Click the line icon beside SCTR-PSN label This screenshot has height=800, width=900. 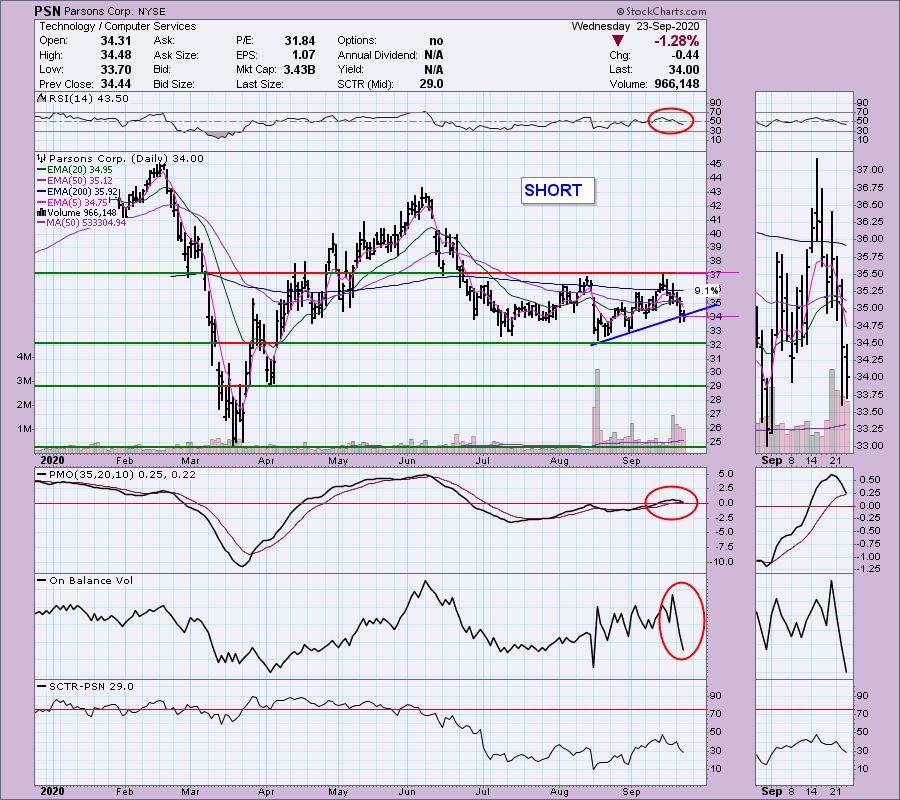pyautogui.click(x=41, y=686)
